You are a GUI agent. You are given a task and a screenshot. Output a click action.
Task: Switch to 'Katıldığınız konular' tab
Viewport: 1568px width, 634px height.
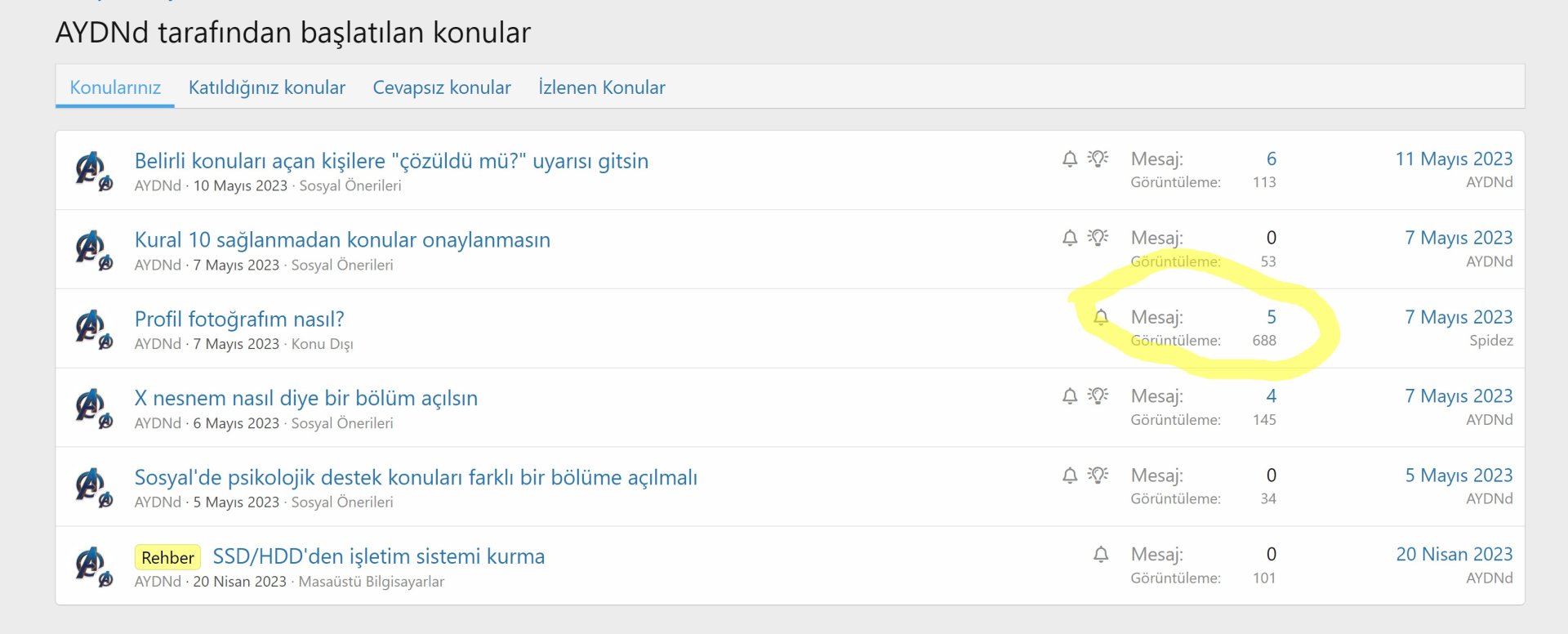pyautogui.click(x=267, y=87)
